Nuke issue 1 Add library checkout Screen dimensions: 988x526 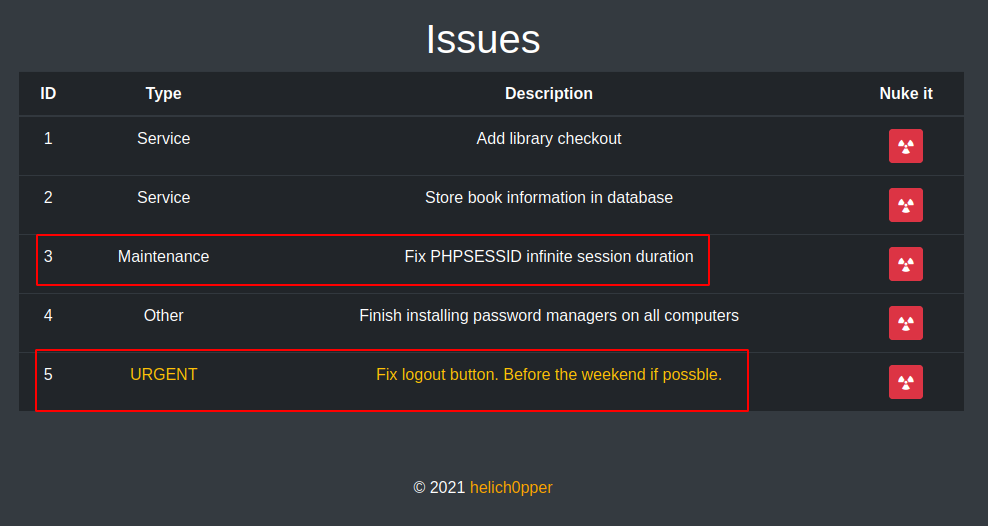905,146
